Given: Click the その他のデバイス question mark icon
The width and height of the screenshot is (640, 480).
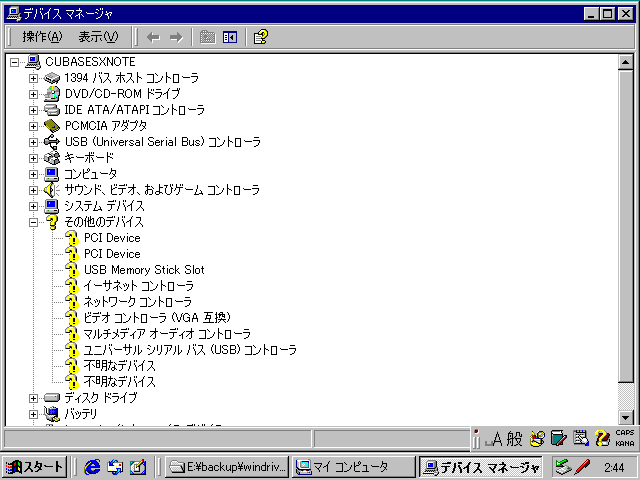Looking at the screenshot, I should 52,222.
